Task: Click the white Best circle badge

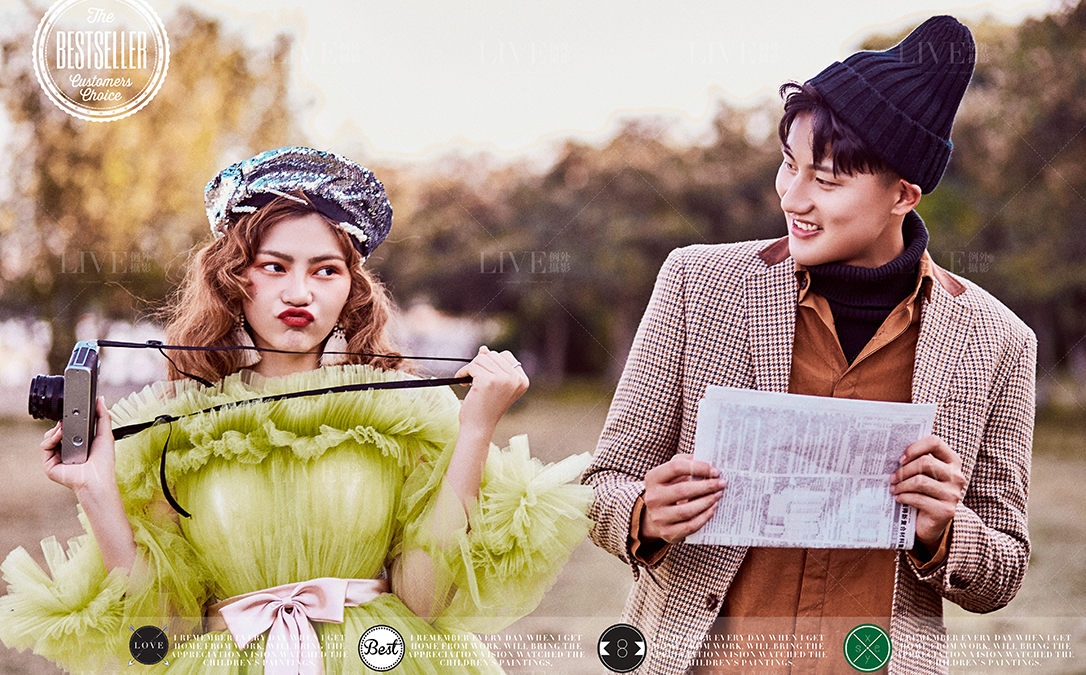Action: pos(381,647)
